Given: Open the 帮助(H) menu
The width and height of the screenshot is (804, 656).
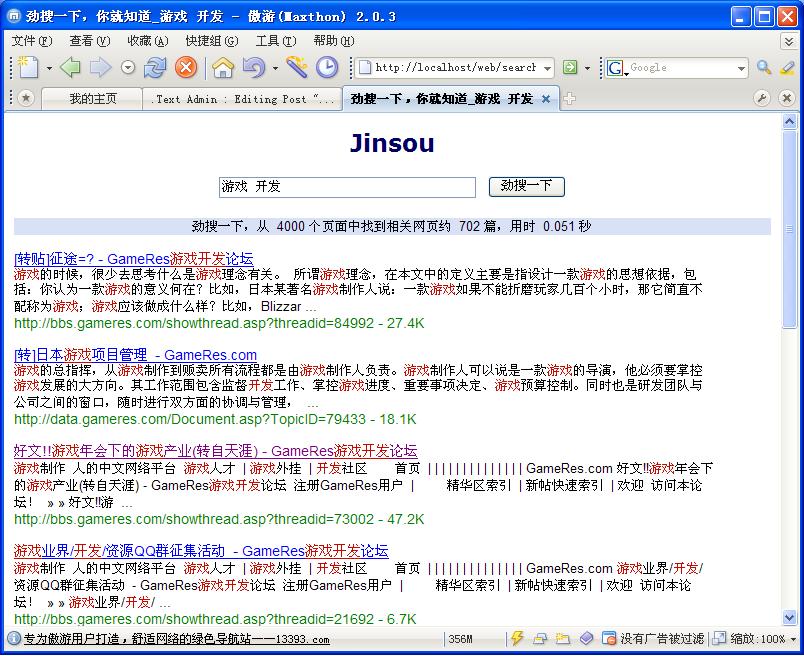Looking at the screenshot, I should 334,41.
